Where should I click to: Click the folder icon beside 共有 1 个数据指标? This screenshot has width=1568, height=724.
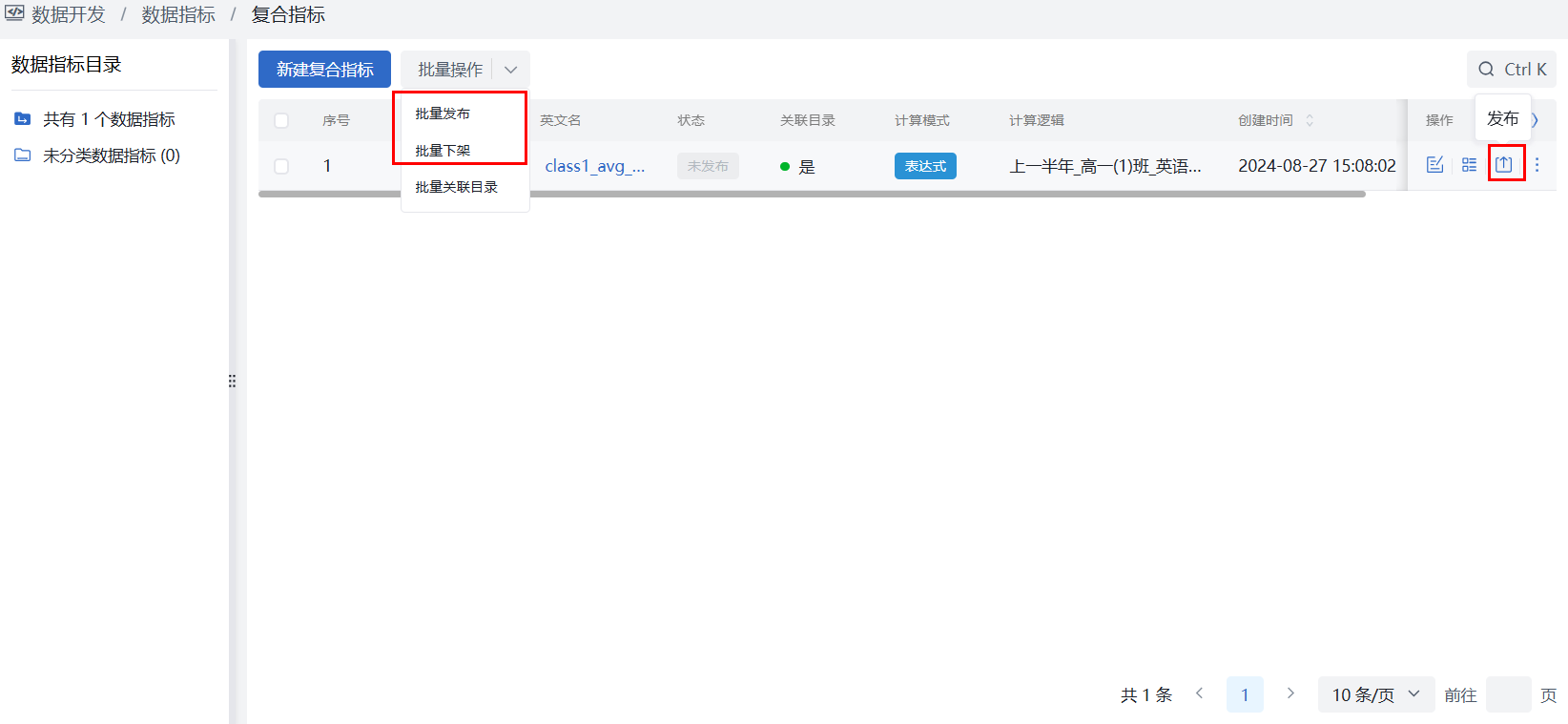pos(23,119)
